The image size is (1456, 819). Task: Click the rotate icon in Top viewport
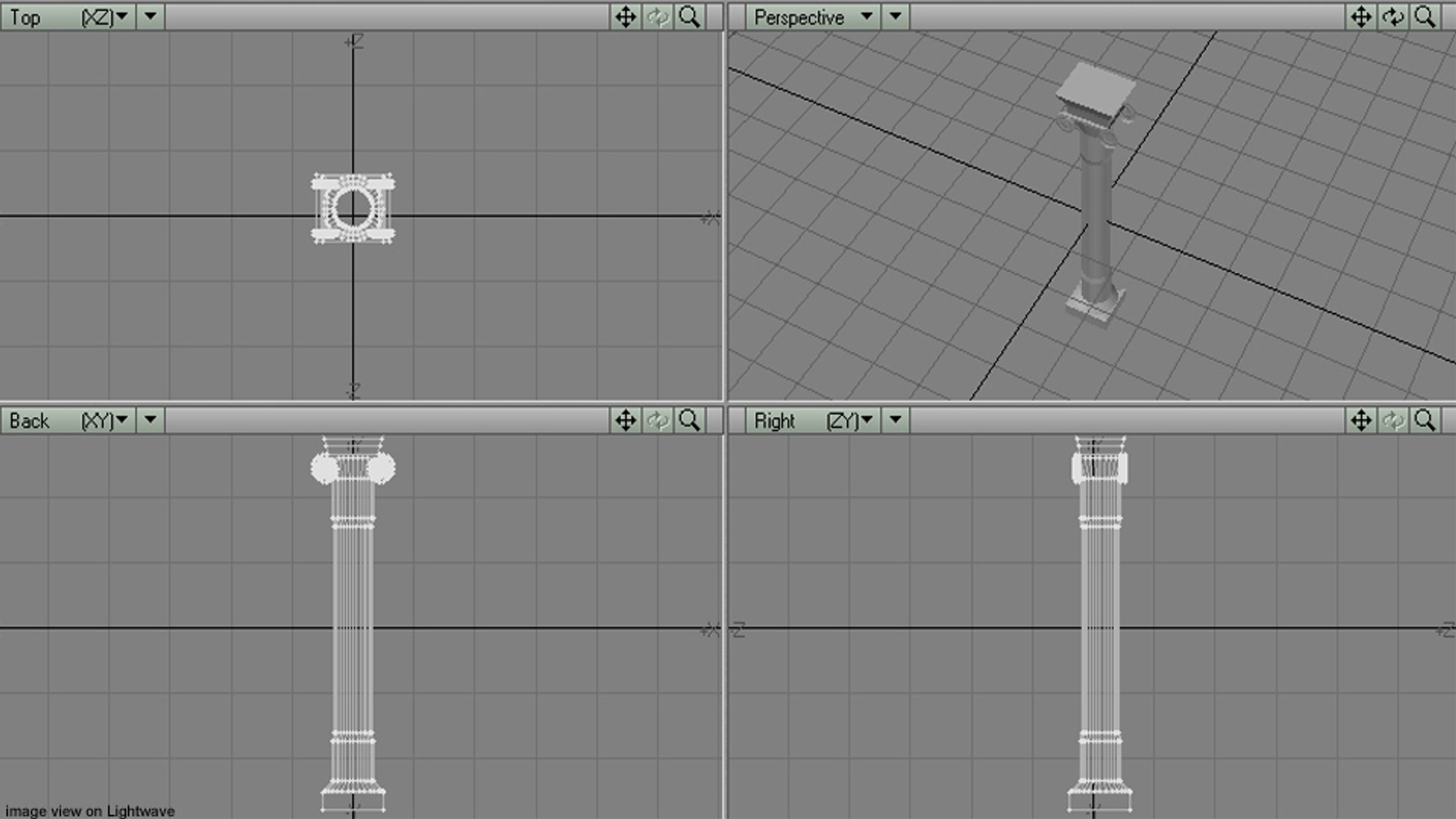[657, 17]
